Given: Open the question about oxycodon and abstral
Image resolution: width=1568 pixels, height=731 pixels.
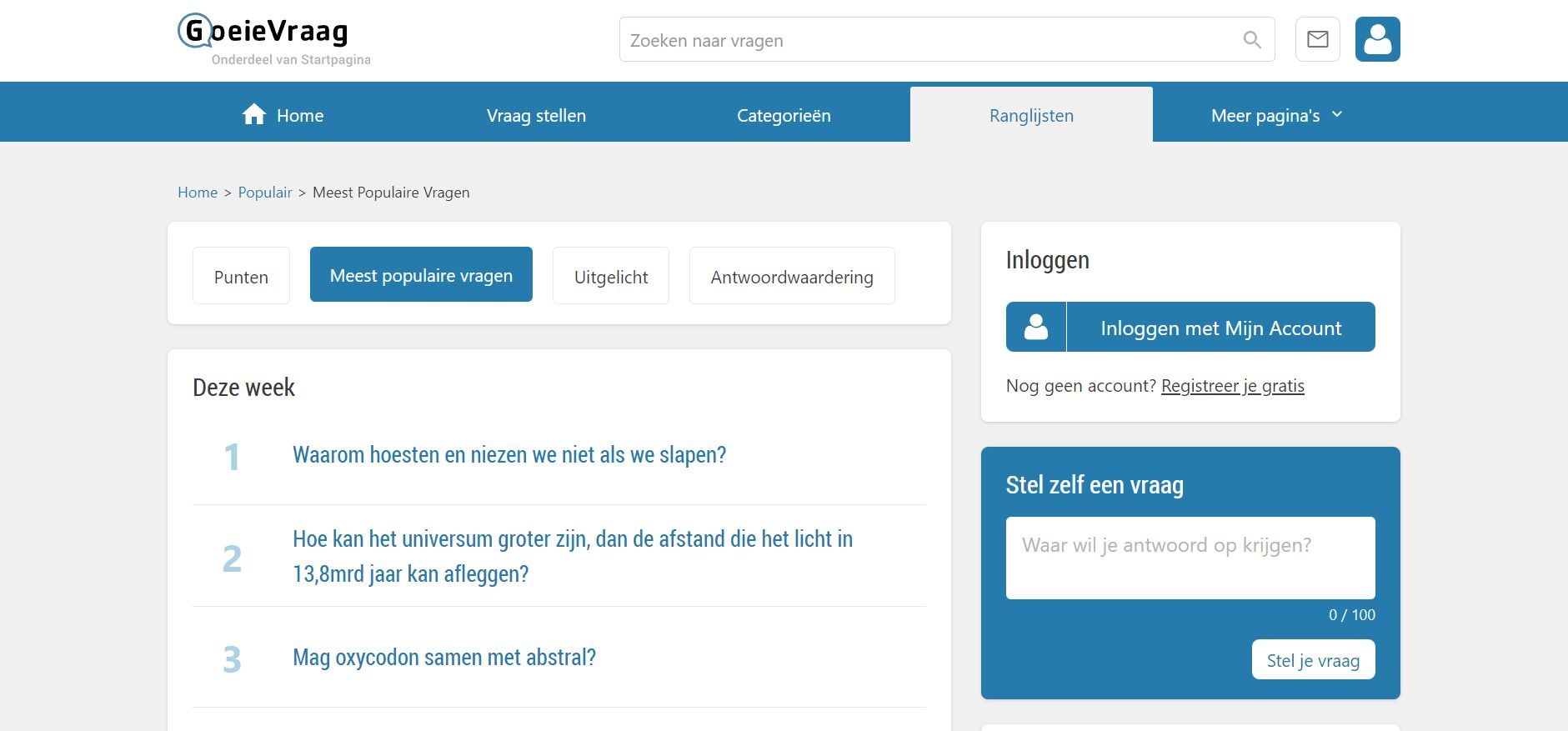Looking at the screenshot, I should pyautogui.click(x=444, y=658).
